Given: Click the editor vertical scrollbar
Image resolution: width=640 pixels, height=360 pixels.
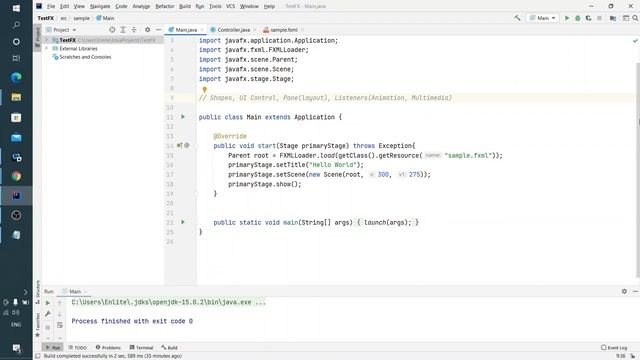Looking at the screenshot, I should coord(638,169).
